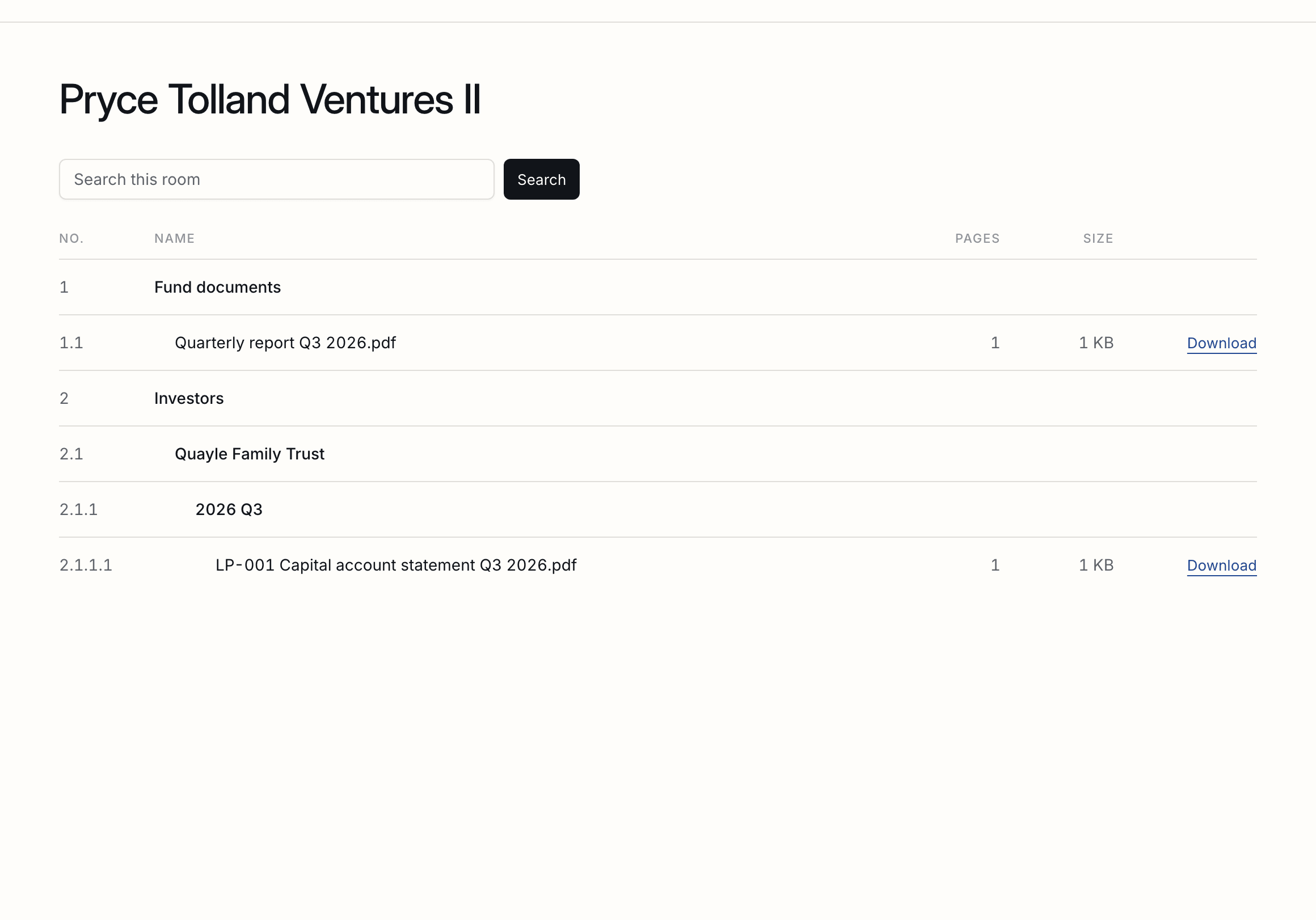
Task: Open the Quayle Family Trust folder
Action: [250, 454]
